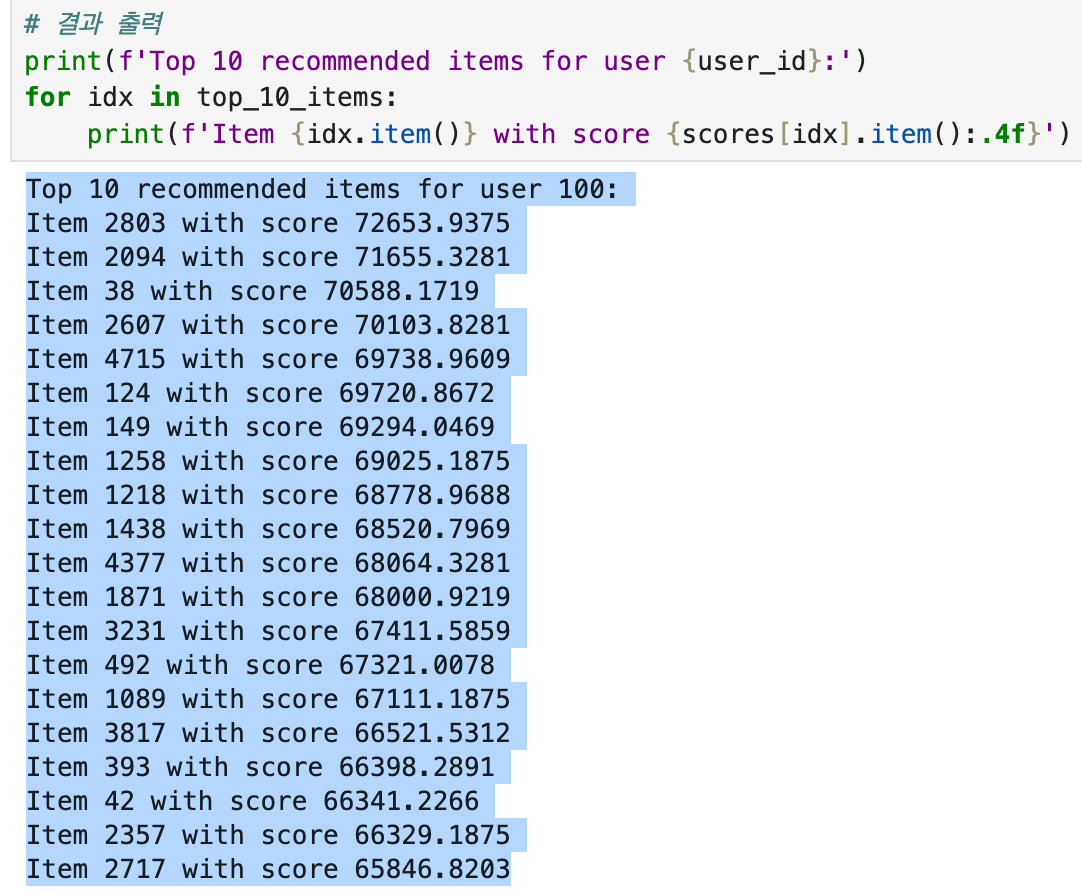Click the 'Item 1089 with score 67111.1875' line
Image resolution: width=1082 pixels, height=896 pixels.
pos(268,699)
